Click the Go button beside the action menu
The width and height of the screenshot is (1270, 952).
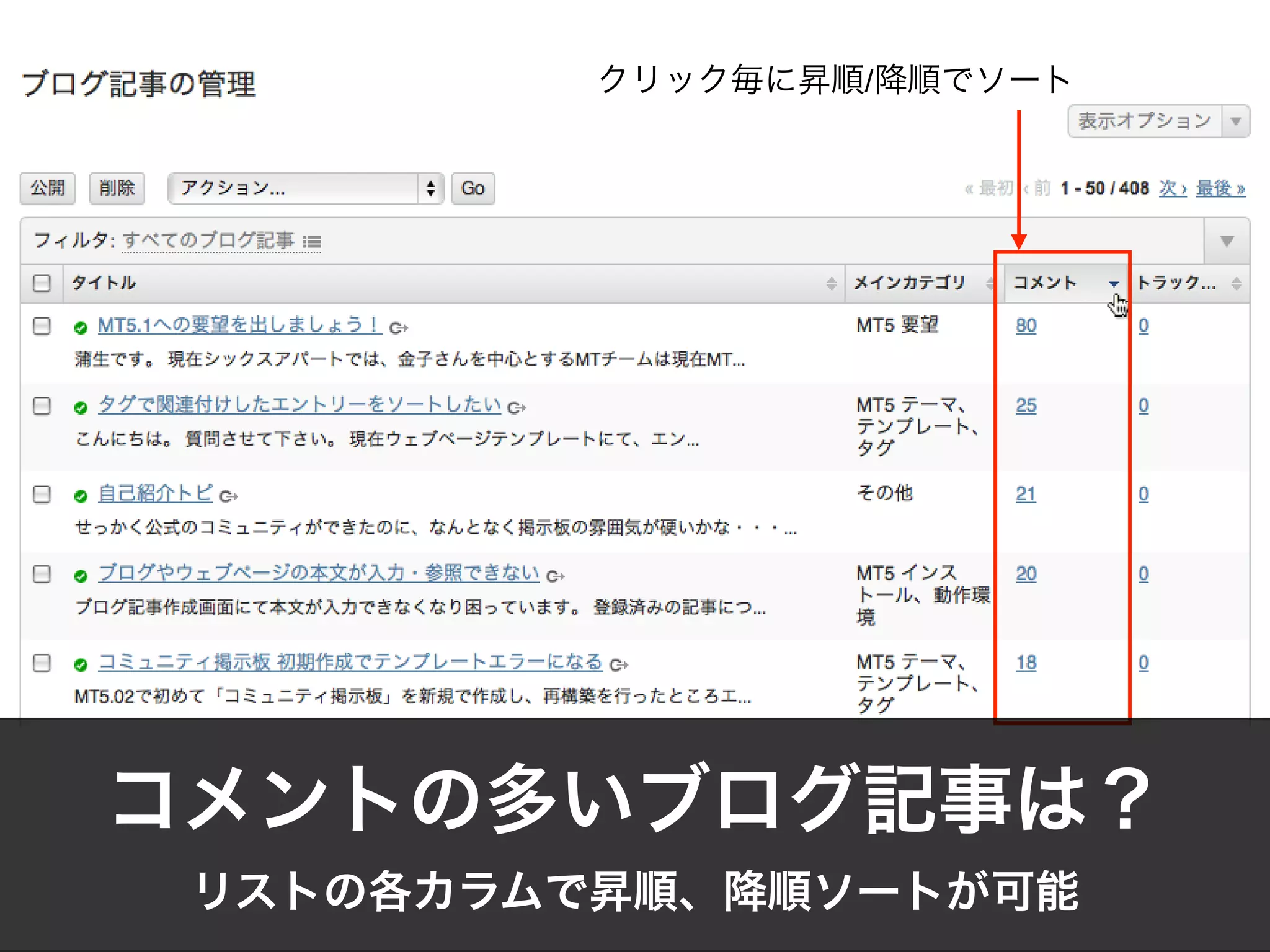[x=473, y=188]
